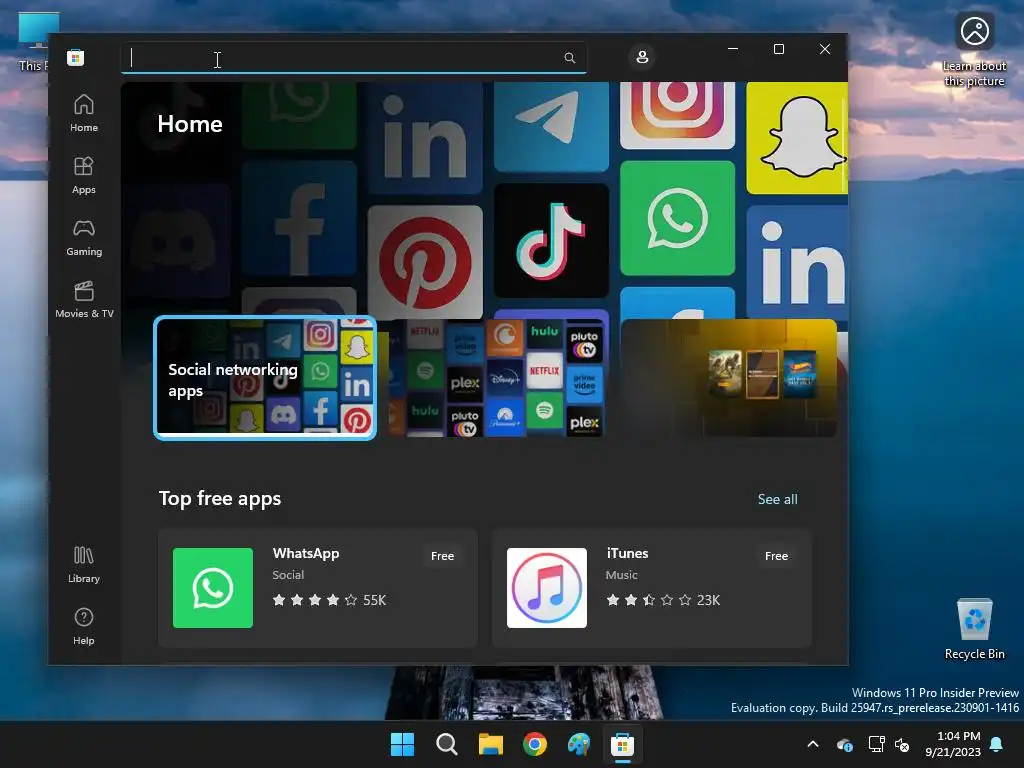Click the muted volume tray icon
Image resolution: width=1024 pixels, height=768 pixels.
903,744
